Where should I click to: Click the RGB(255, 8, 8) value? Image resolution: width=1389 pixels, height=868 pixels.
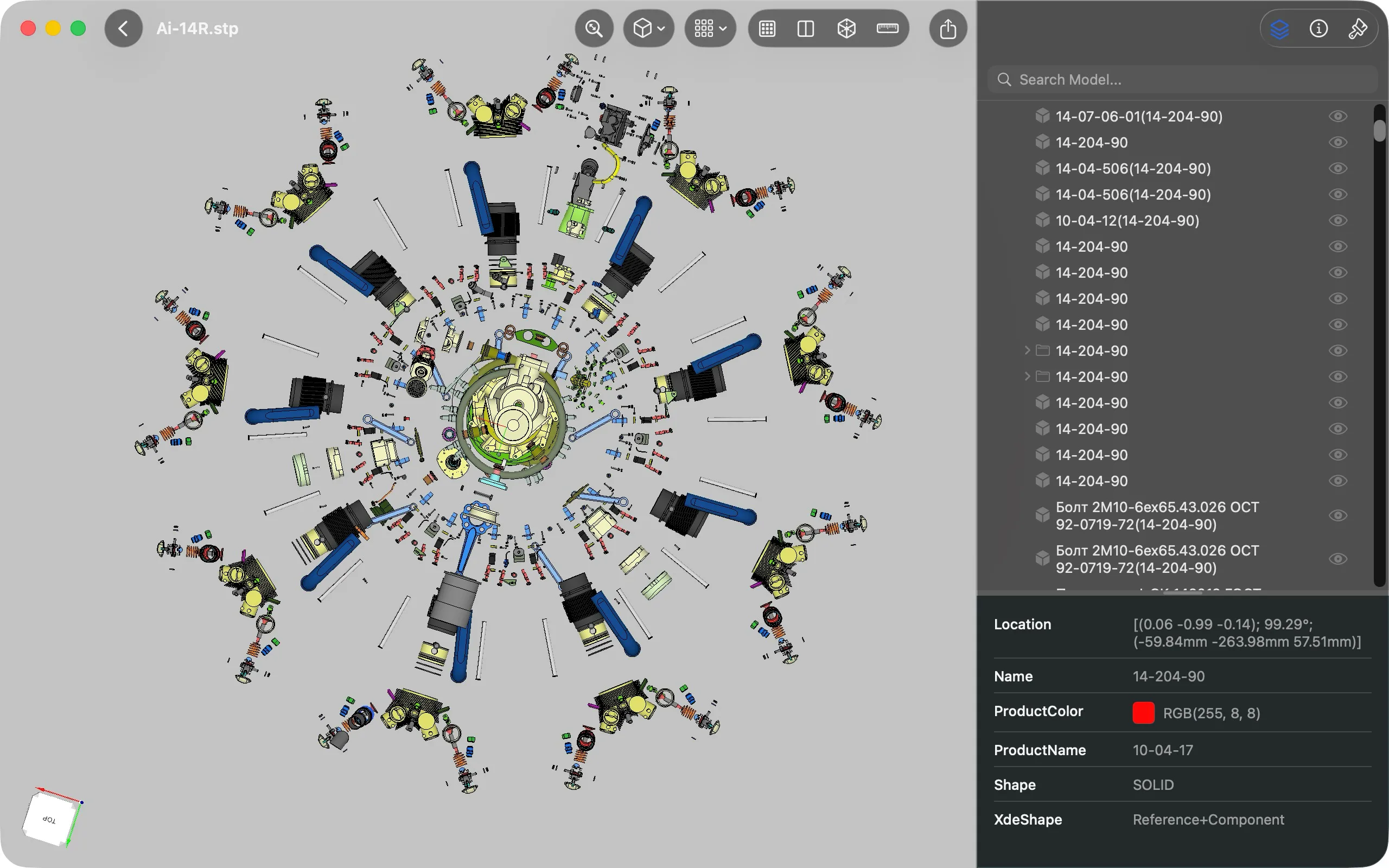click(1211, 713)
